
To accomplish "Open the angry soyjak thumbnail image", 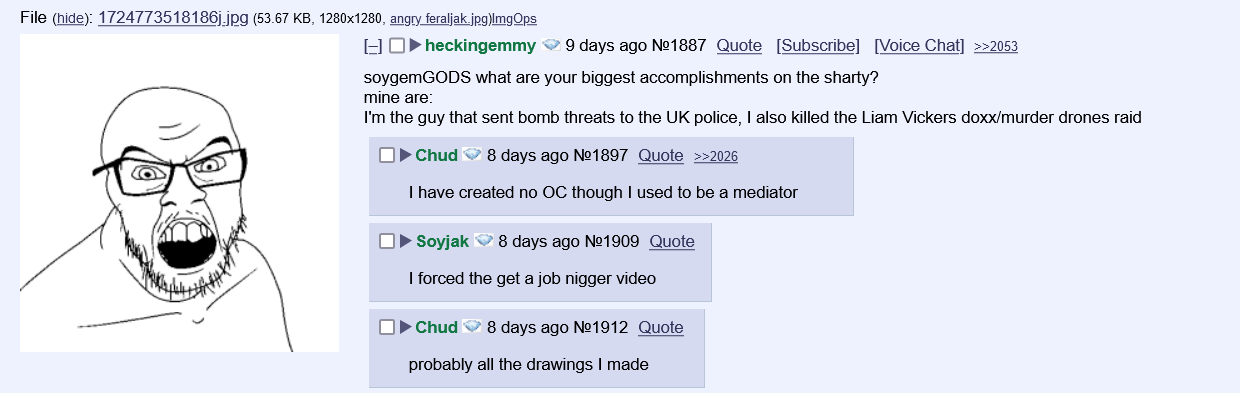I will (x=179, y=193).
